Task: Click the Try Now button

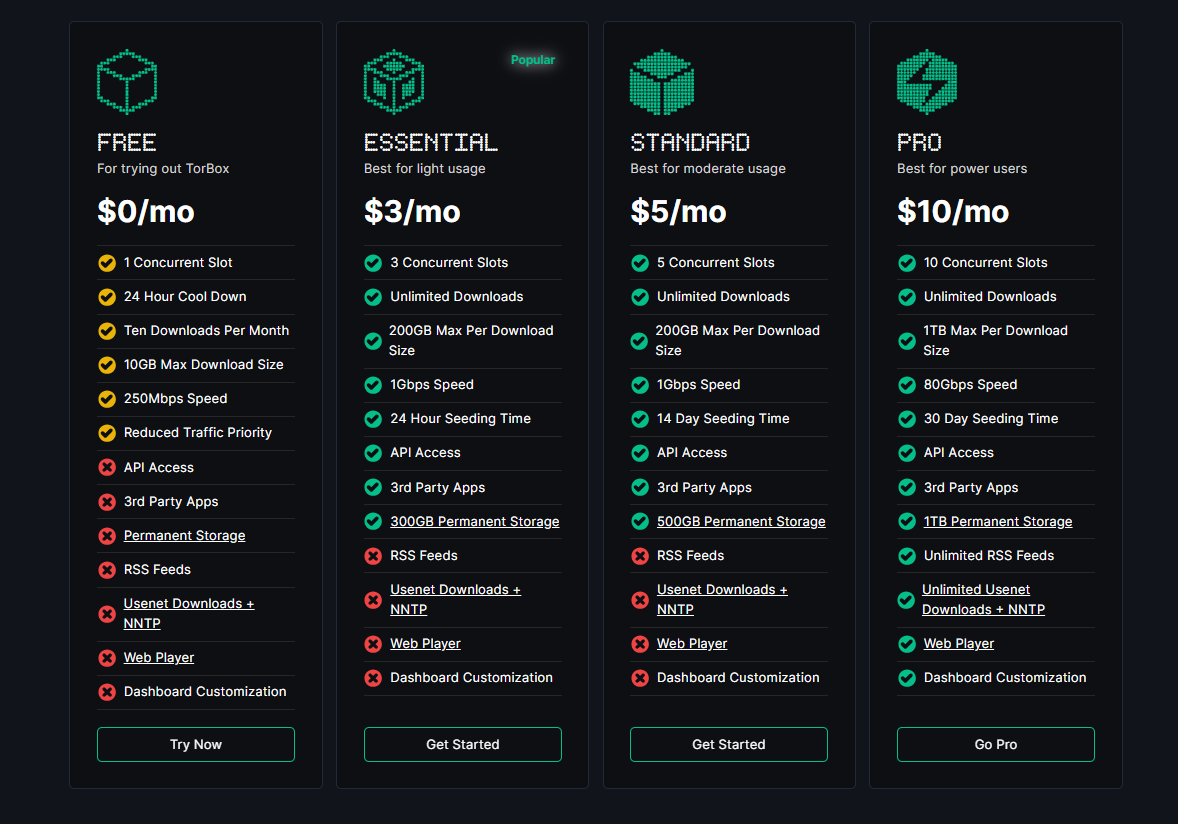Action: 195,744
